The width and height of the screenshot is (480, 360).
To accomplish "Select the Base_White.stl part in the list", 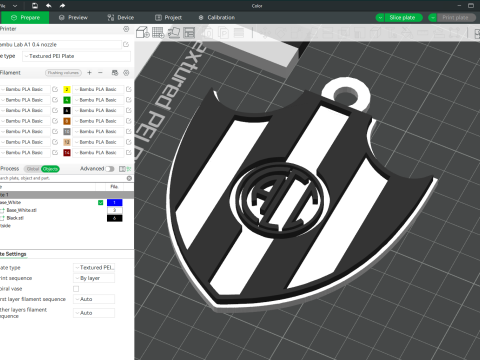I will 22,210.
